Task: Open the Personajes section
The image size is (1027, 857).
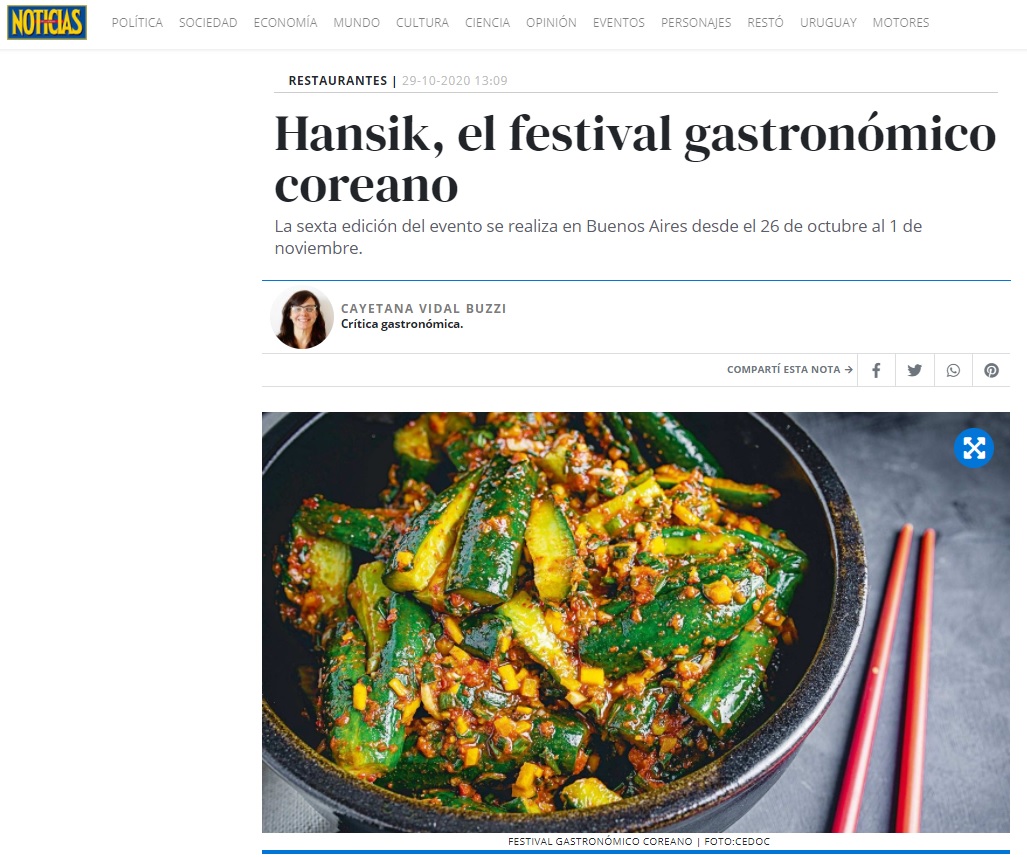Action: [x=696, y=23]
